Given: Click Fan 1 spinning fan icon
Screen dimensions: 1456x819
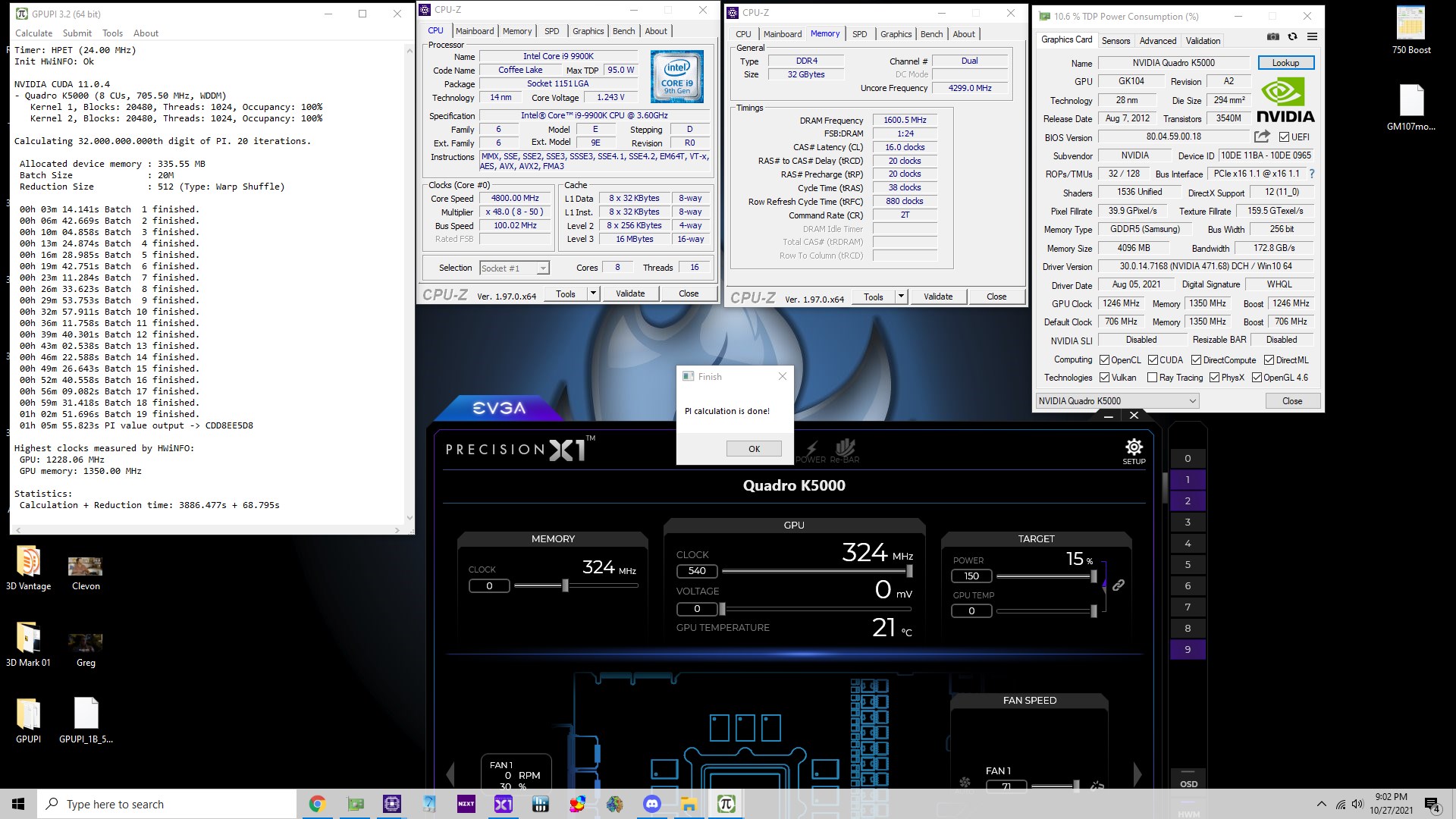Looking at the screenshot, I should tap(965, 783).
